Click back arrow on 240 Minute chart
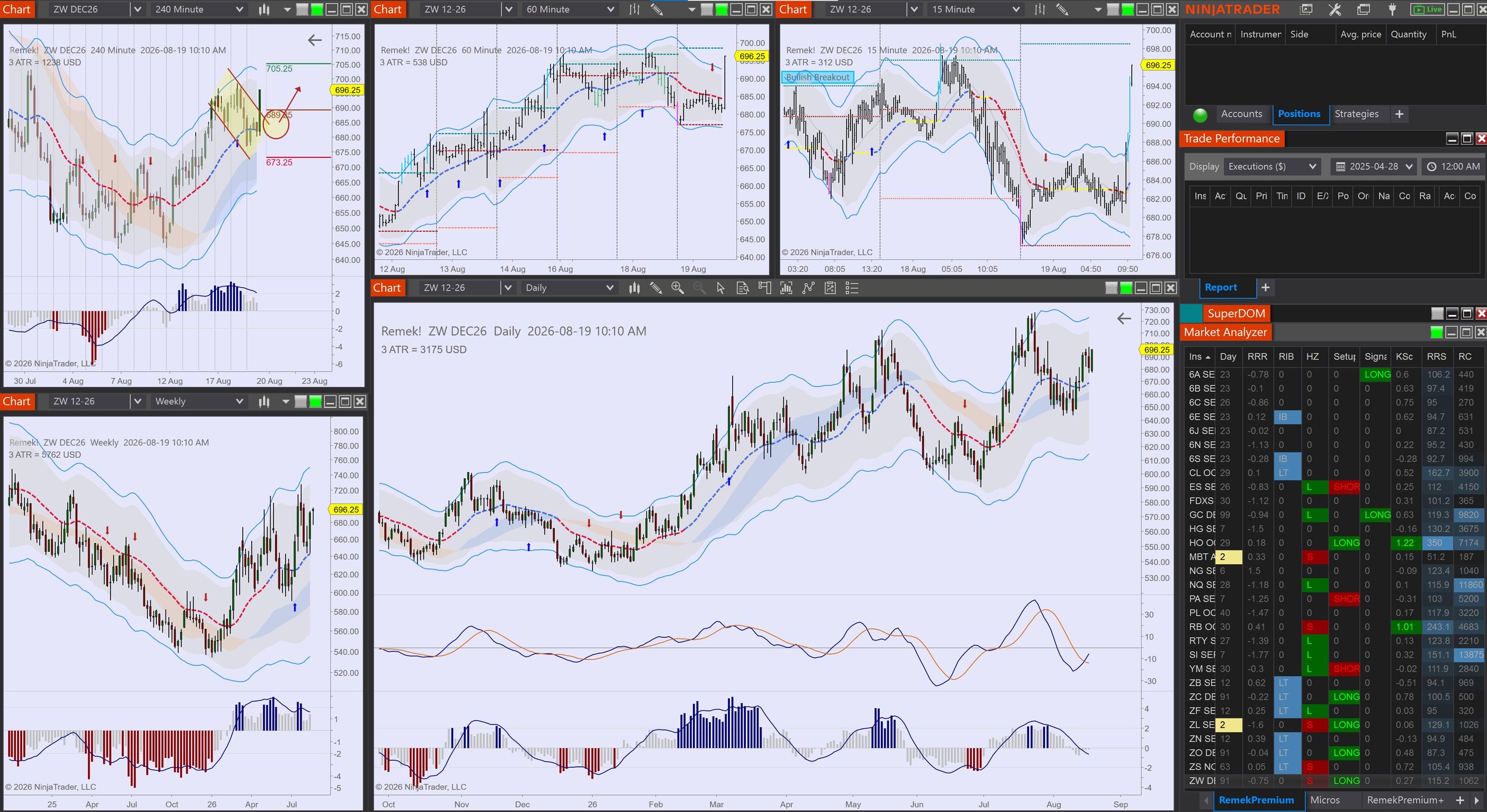The width and height of the screenshot is (1487, 812). pyautogui.click(x=315, y=40)
